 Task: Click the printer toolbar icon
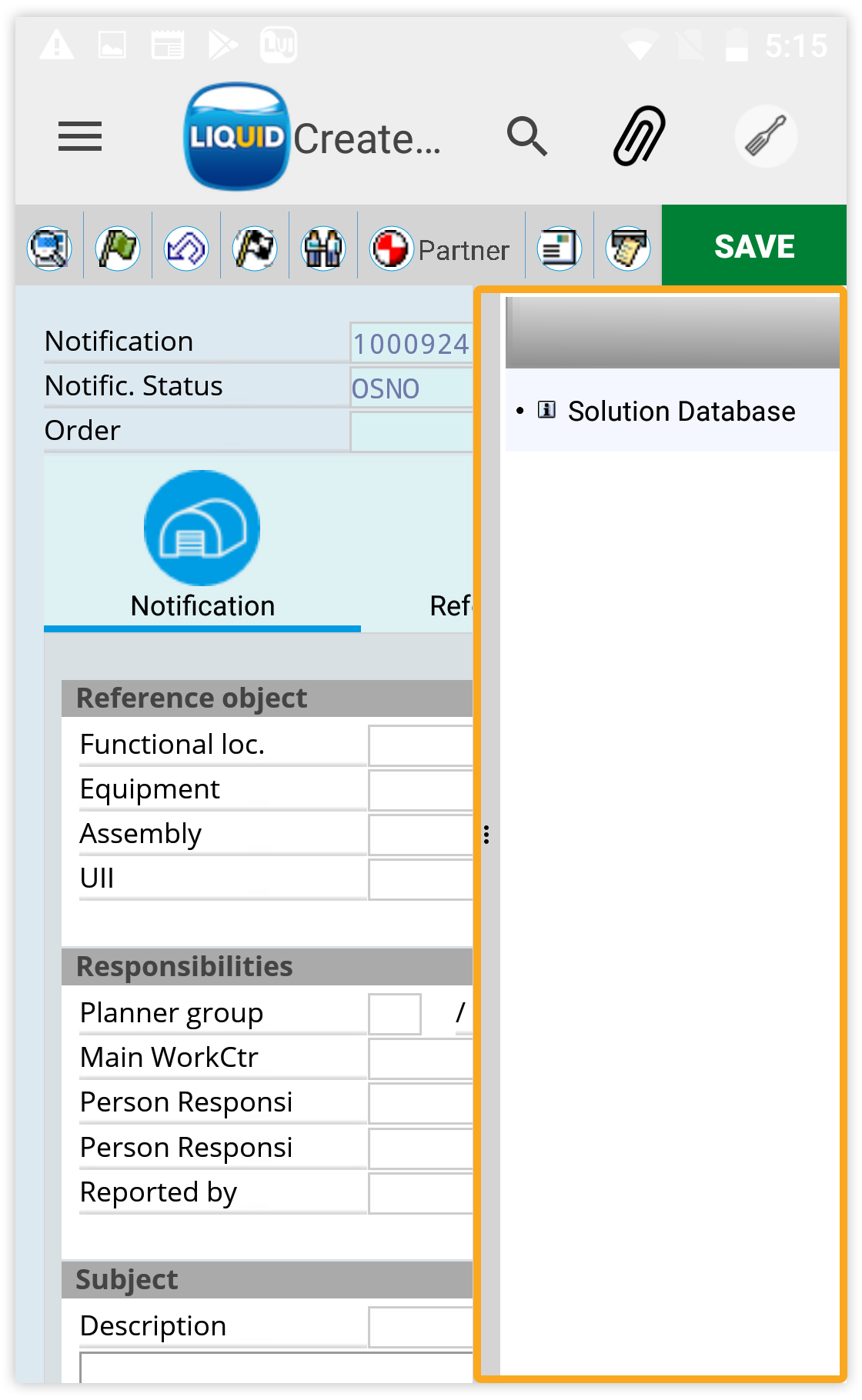pyautogui.click(x=628, y=248)
